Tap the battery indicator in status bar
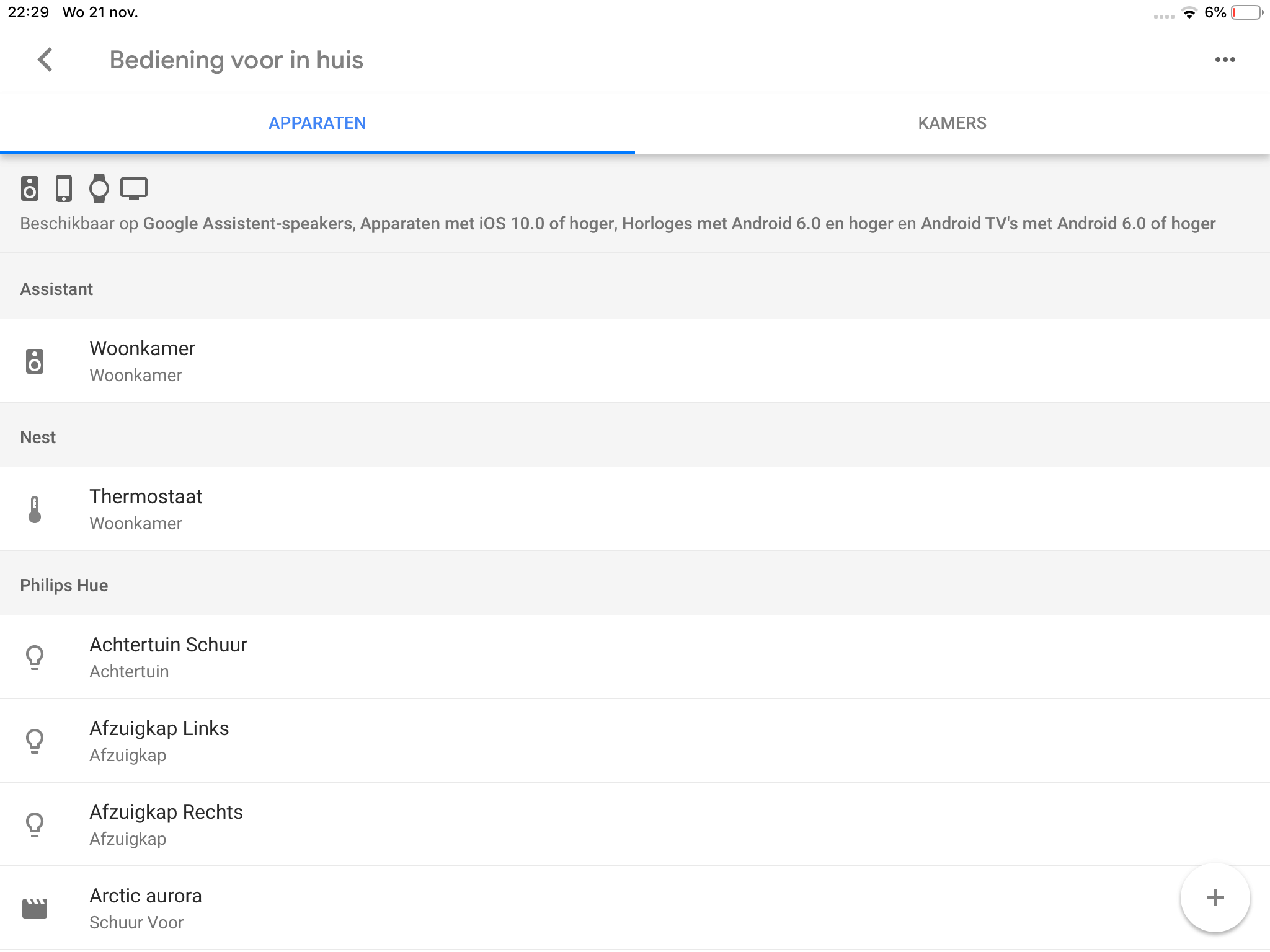Screen dimensions: 1270x952 point(1246,12)
